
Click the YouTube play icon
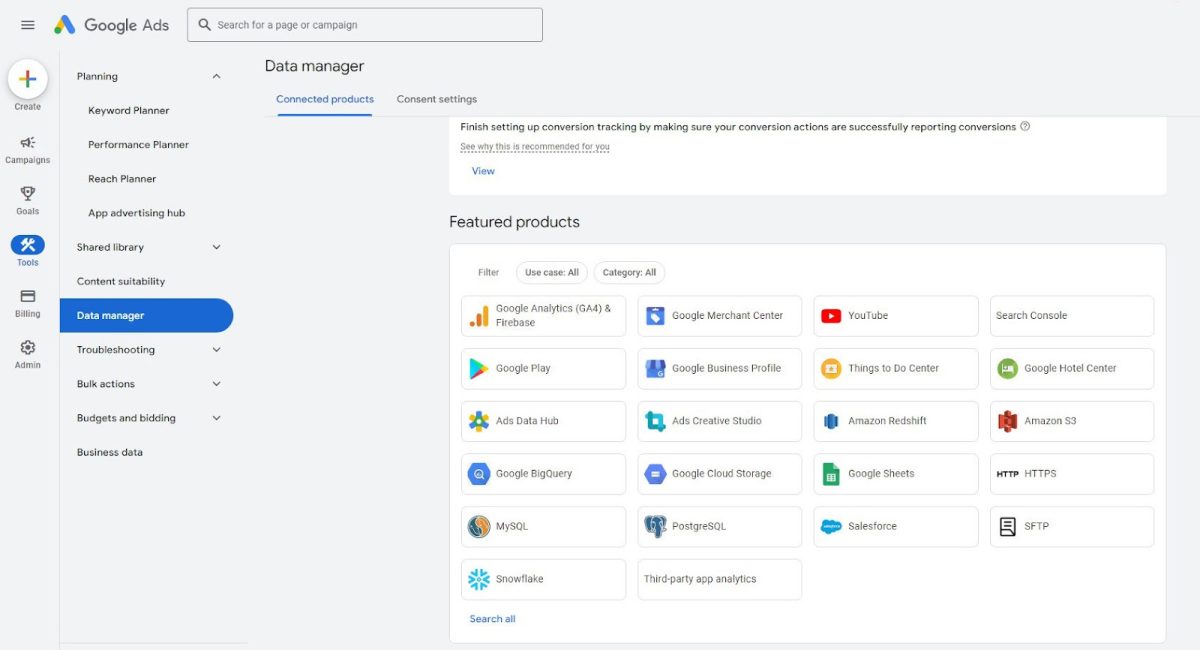831,316
